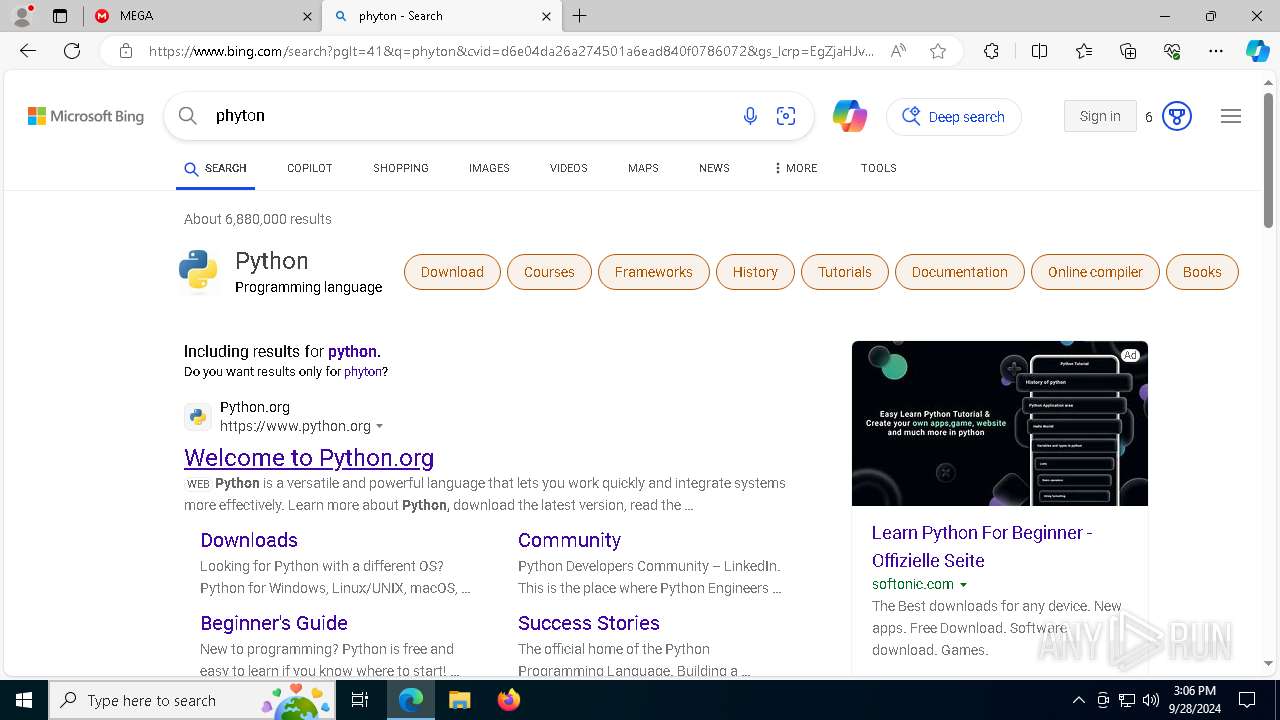Open the tab actions menu icon
Image resolution: width=1280 pixels, height=720 pixels.
(x=60, y=16)
